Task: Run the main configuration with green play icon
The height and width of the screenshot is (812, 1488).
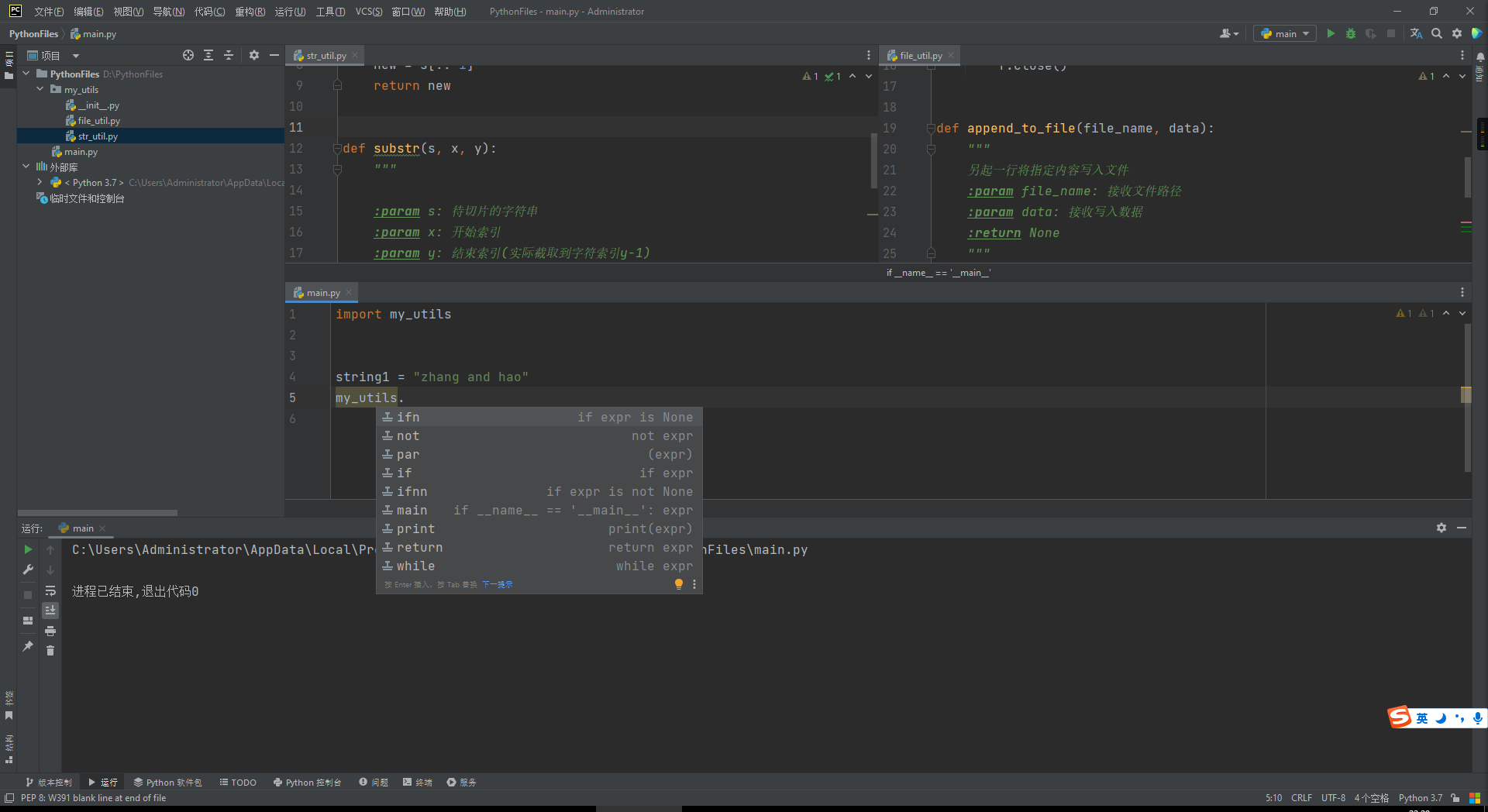Action: pos(1331,33)
